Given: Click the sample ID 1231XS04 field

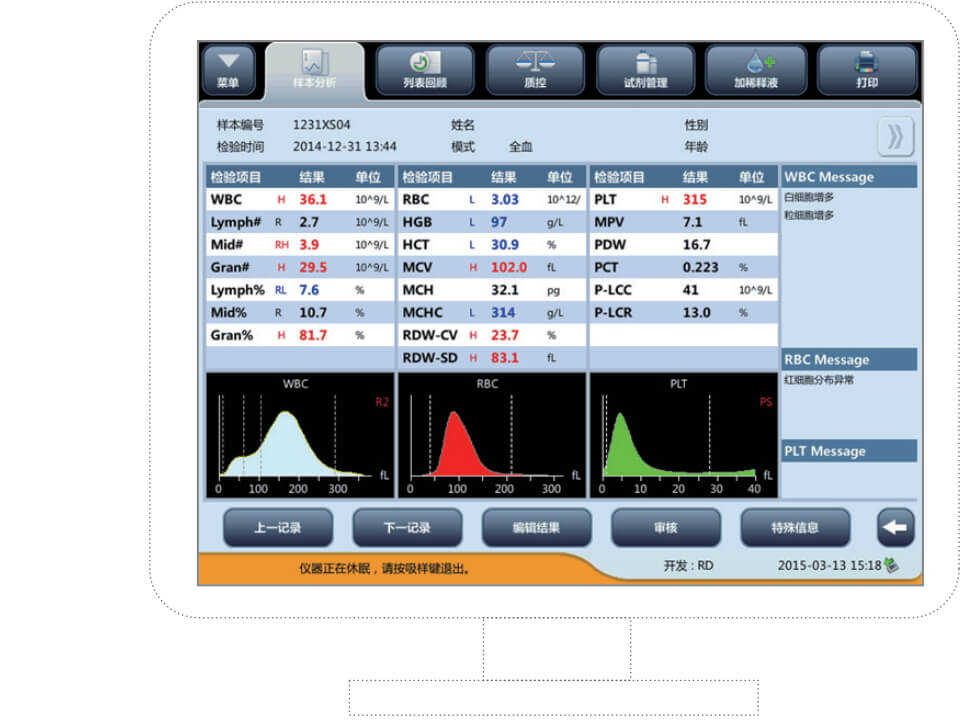Looking at the screenshot, I should click(x=322, y=125).
